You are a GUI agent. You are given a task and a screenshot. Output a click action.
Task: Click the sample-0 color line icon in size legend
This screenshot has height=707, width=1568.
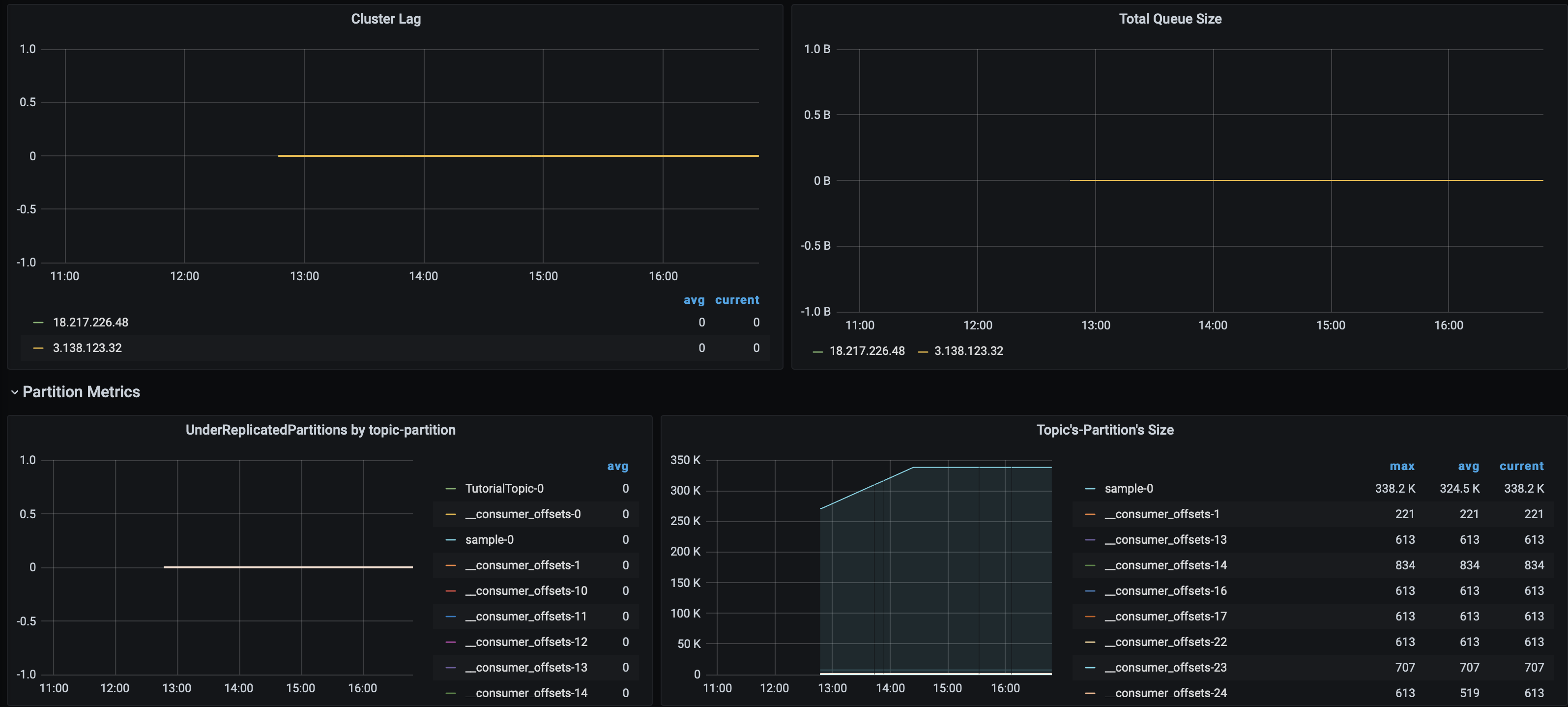coord(1090,488)
